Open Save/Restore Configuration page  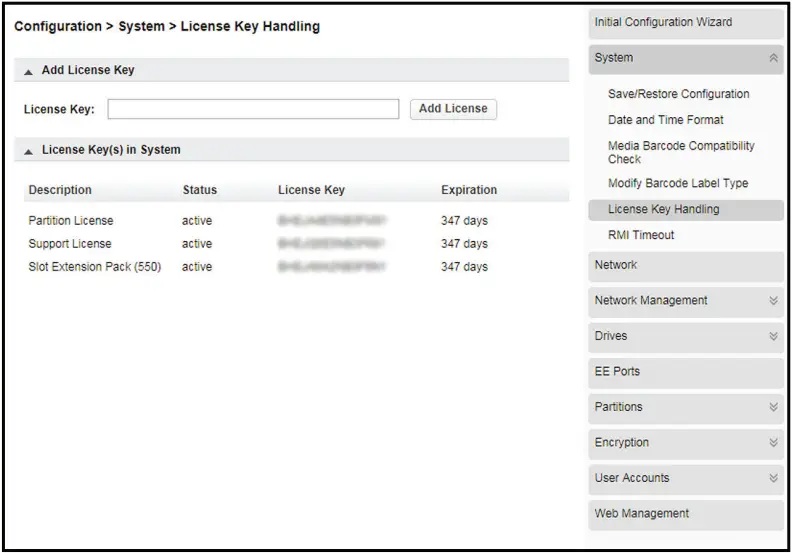[x=678, y=94]
